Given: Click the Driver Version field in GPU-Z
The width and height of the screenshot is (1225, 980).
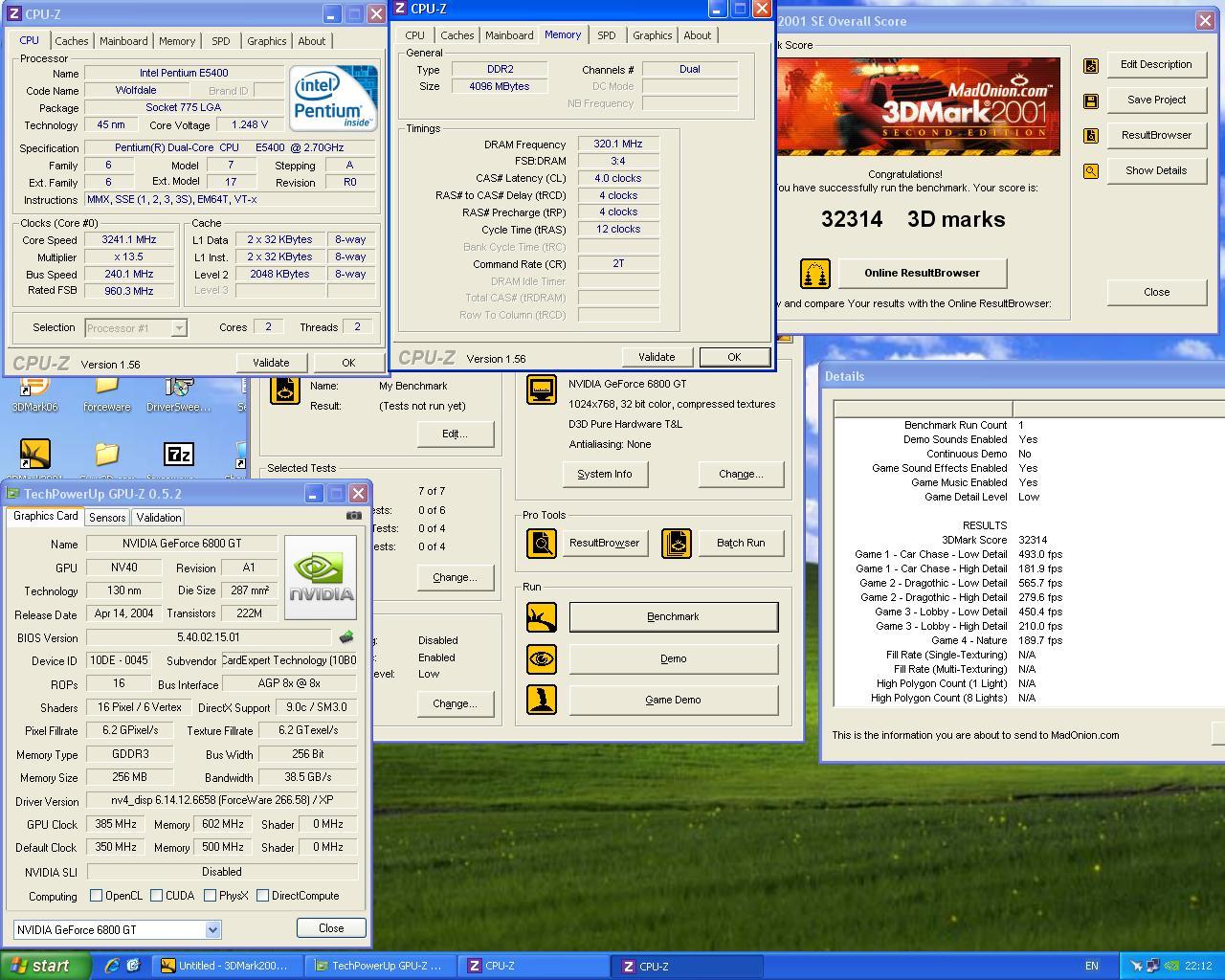Looking at the screenshot, I should pos(222,800).
